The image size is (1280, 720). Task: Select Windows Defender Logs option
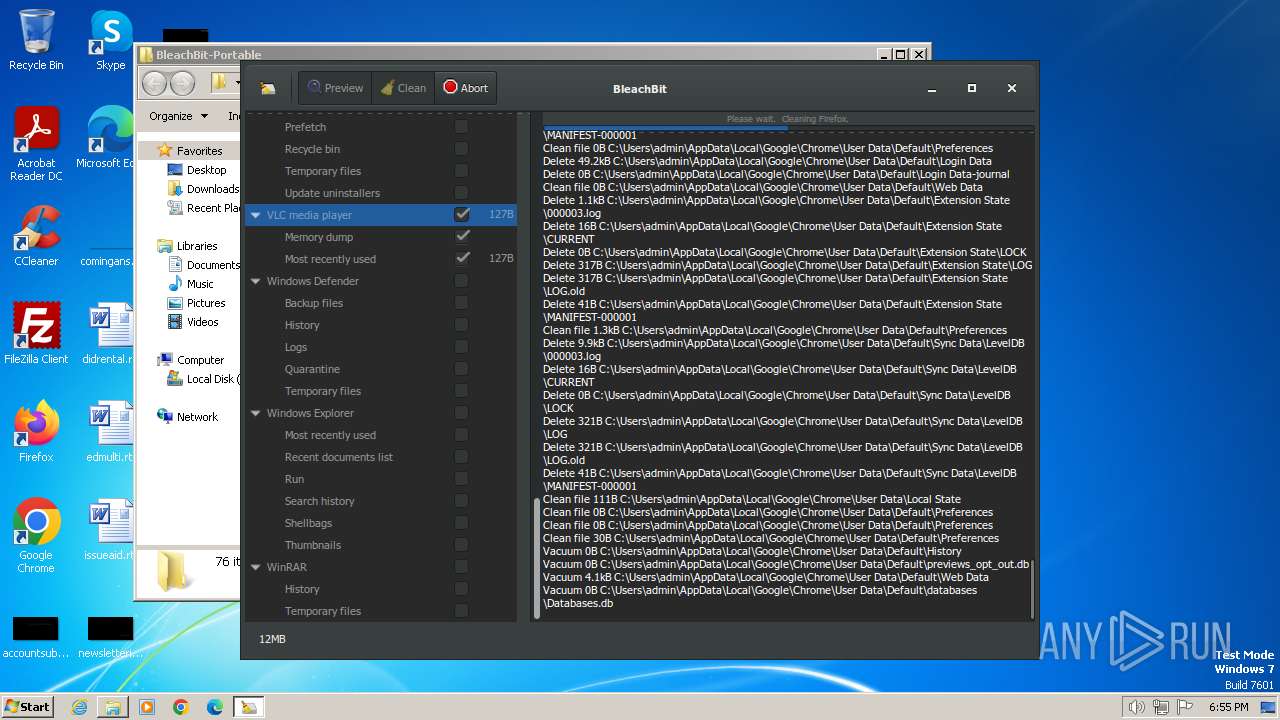pyautogui.click(x=295, y=347)
